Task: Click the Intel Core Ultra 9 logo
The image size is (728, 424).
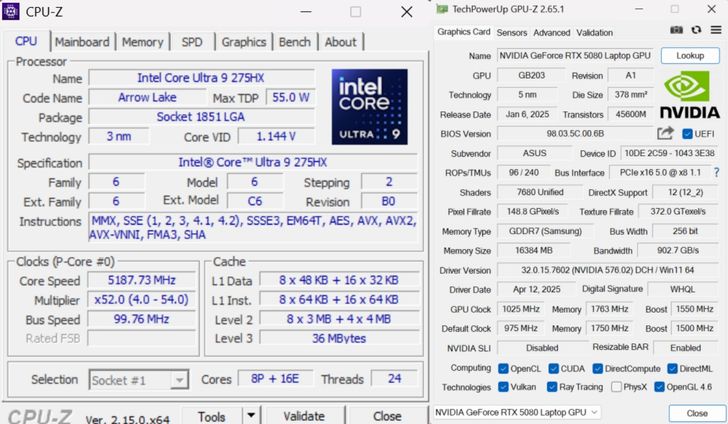Action: (x=370, y=107)
